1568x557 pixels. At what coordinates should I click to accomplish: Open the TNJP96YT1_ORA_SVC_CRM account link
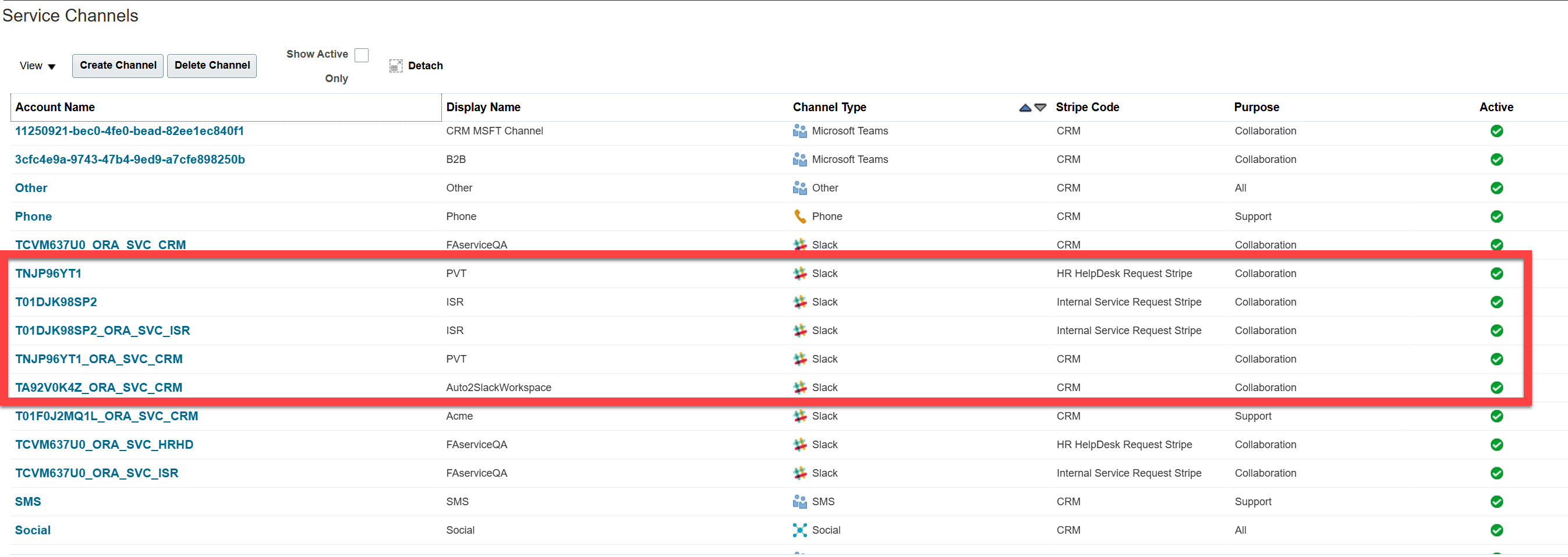point(98,360)
